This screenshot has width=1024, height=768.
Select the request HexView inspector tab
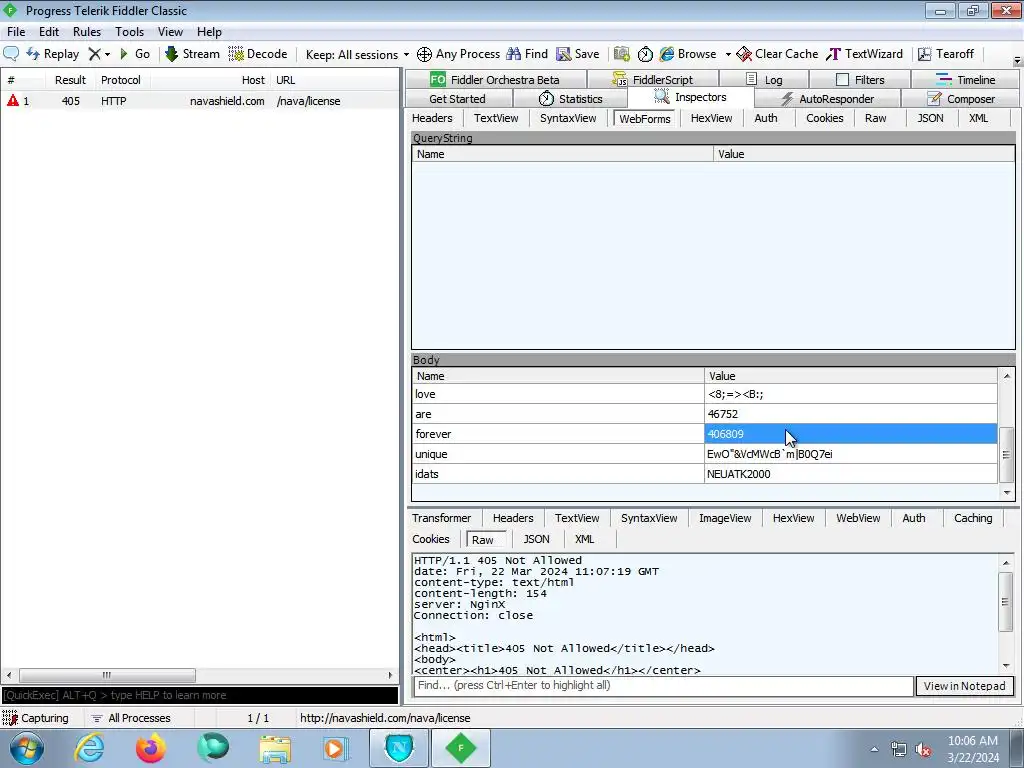[x=711, y=118]
